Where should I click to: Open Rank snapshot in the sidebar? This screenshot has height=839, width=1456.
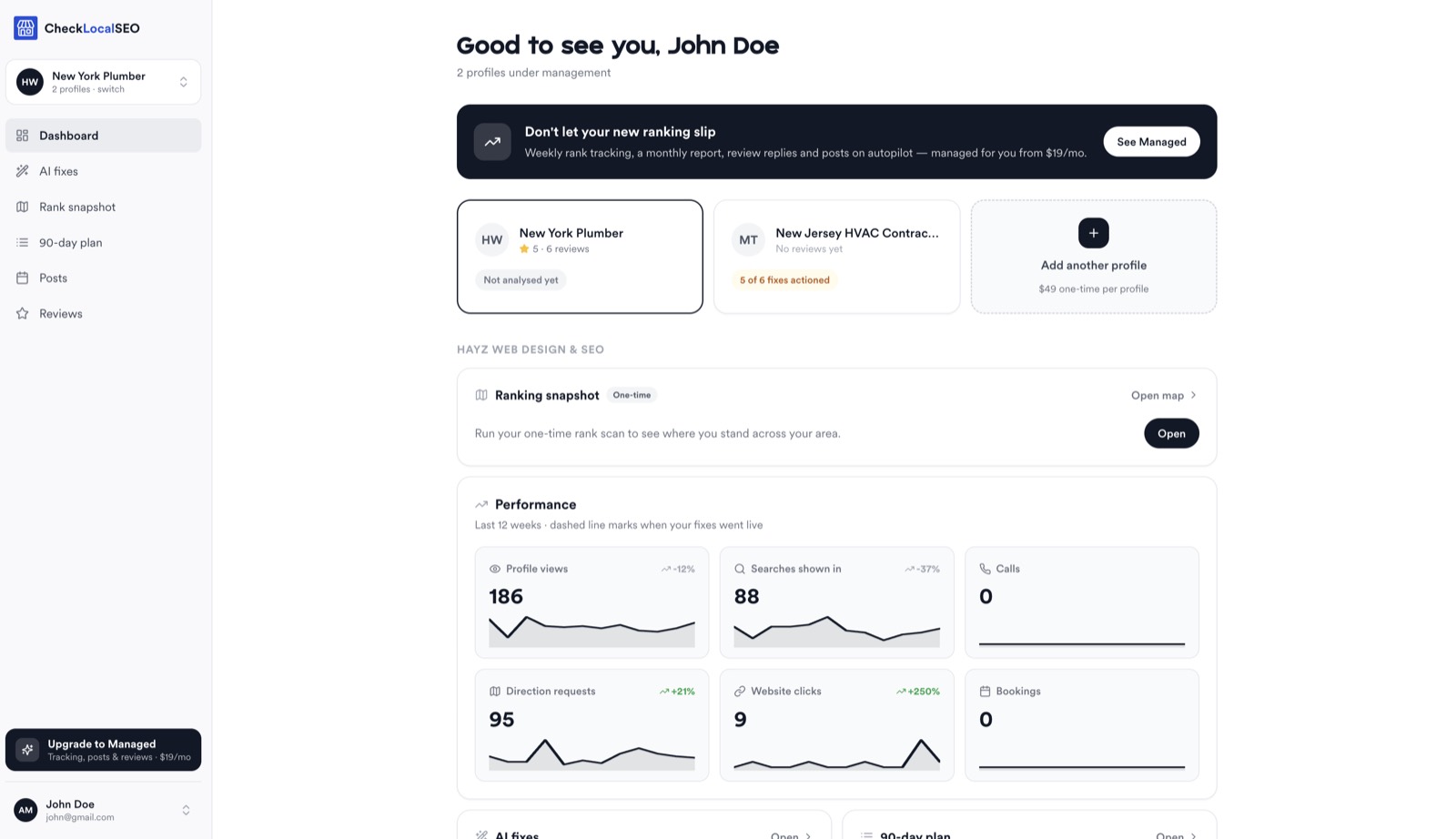[x=103, y=207]
